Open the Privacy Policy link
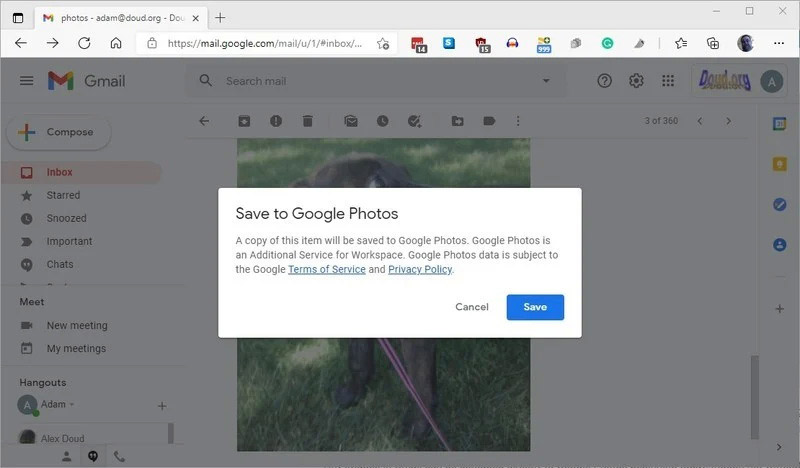Image resolution: width=800 pixels, height=468 pixels. (420, 269)
